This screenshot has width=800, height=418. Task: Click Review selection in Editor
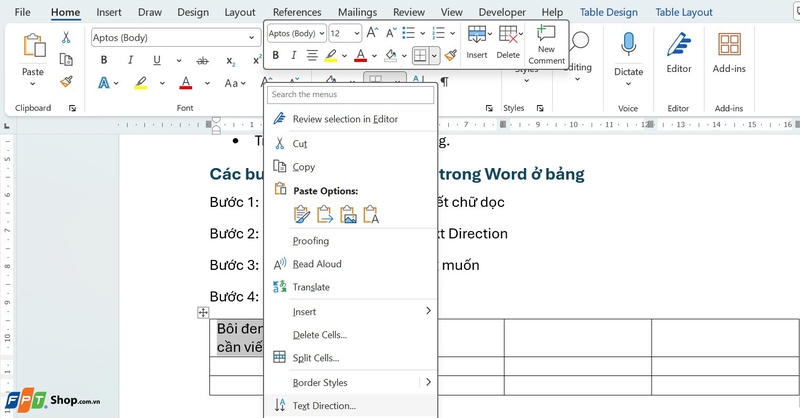(351, 119)
